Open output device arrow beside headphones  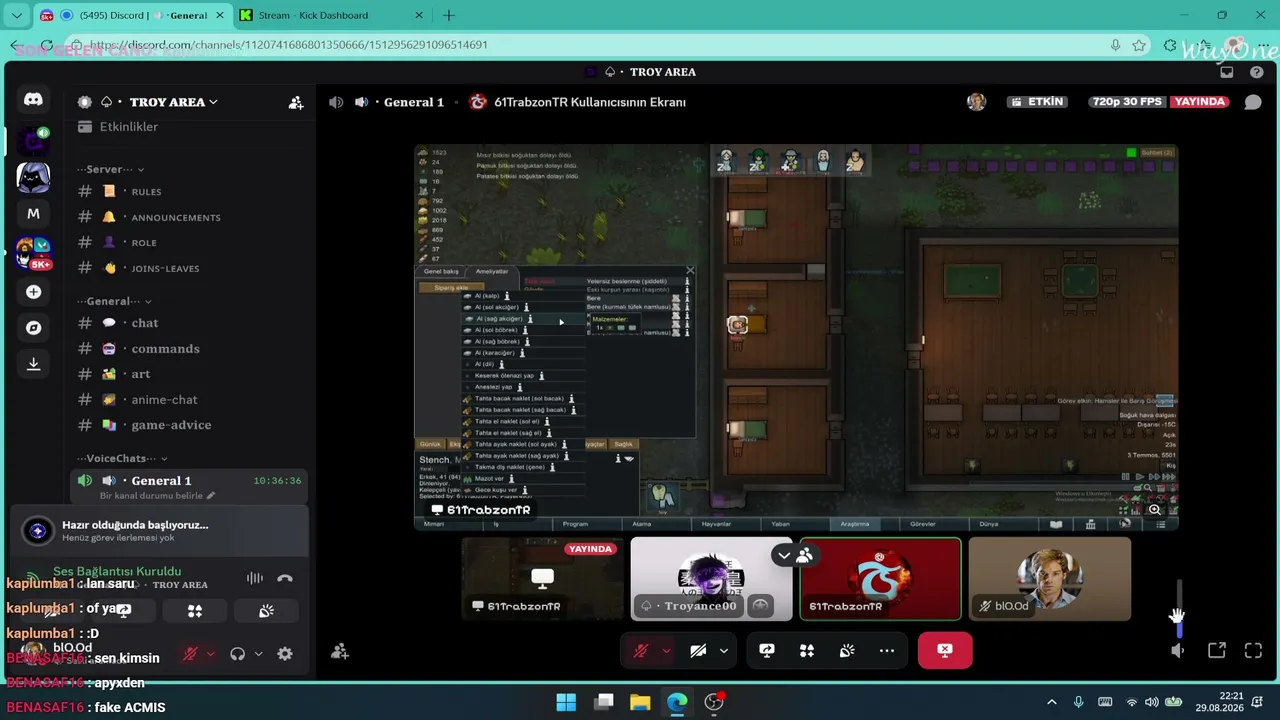258,654
